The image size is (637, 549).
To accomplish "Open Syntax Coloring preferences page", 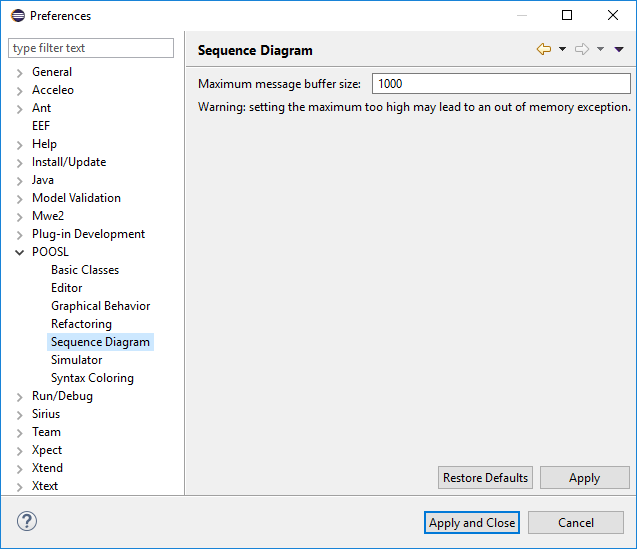I will click(x=92, y=378).
